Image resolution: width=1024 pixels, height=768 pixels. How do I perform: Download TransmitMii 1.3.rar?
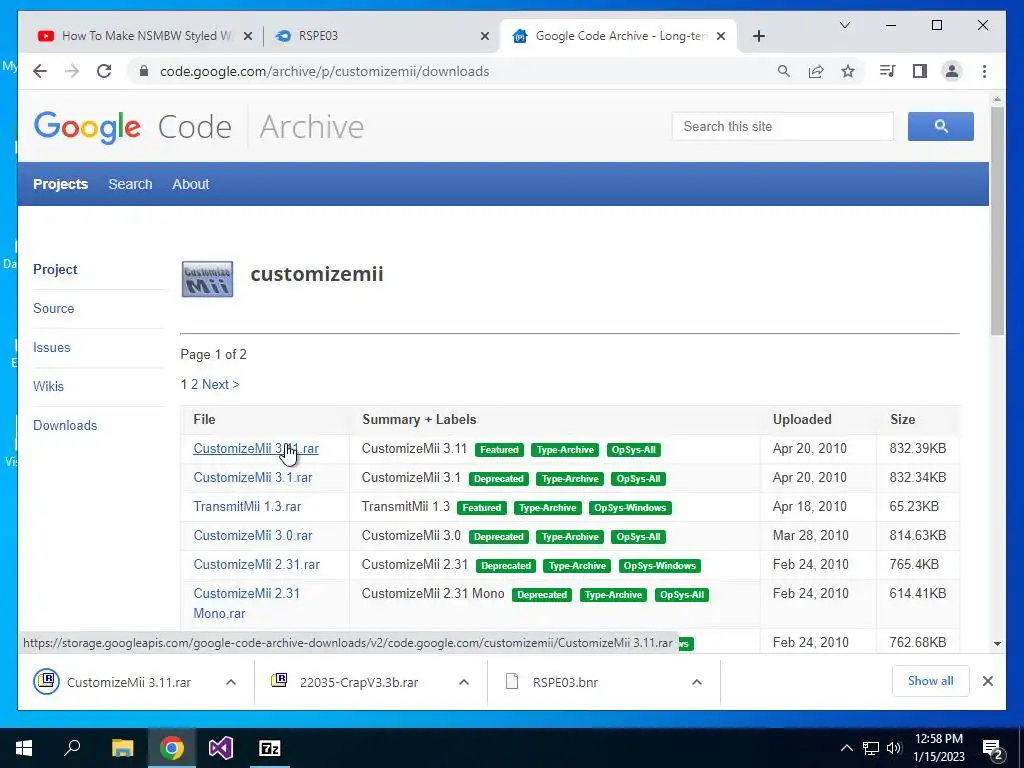(x=247, y=506)
